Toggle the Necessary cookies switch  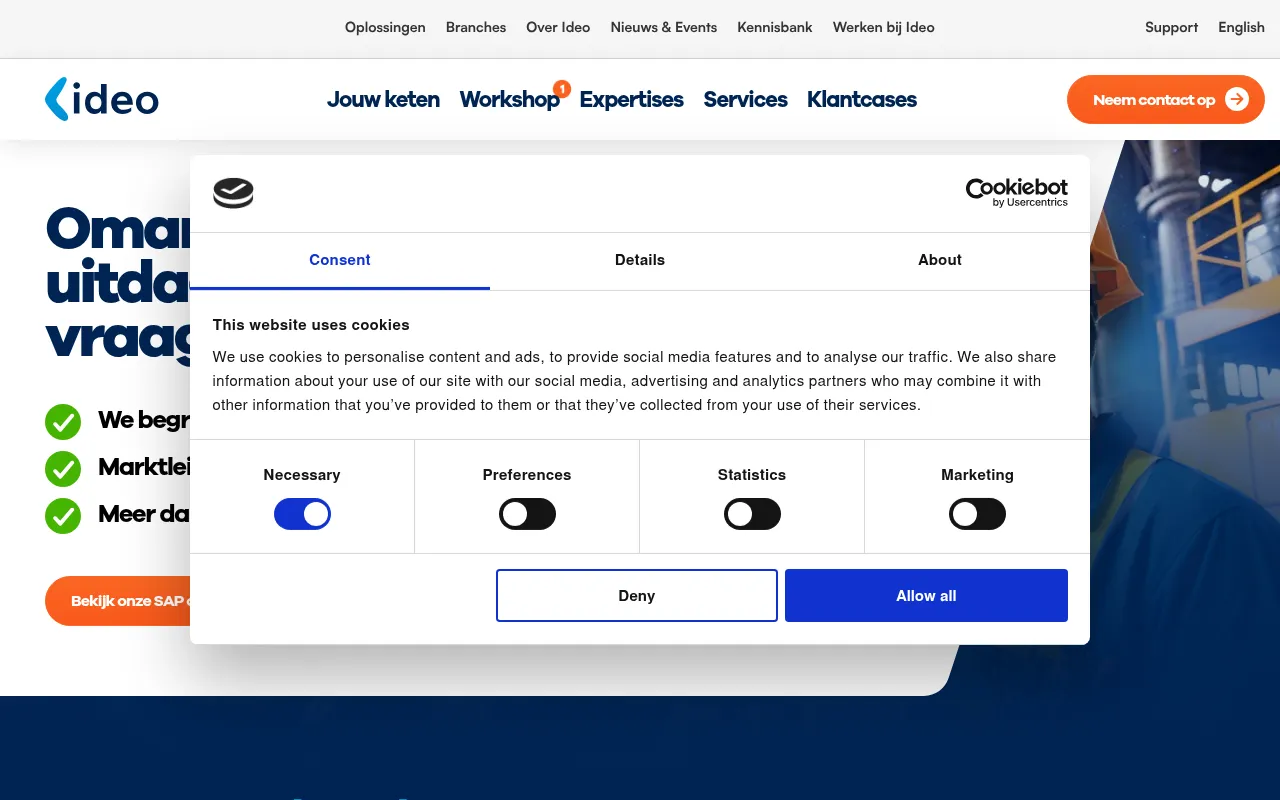(x=302, y=514)
